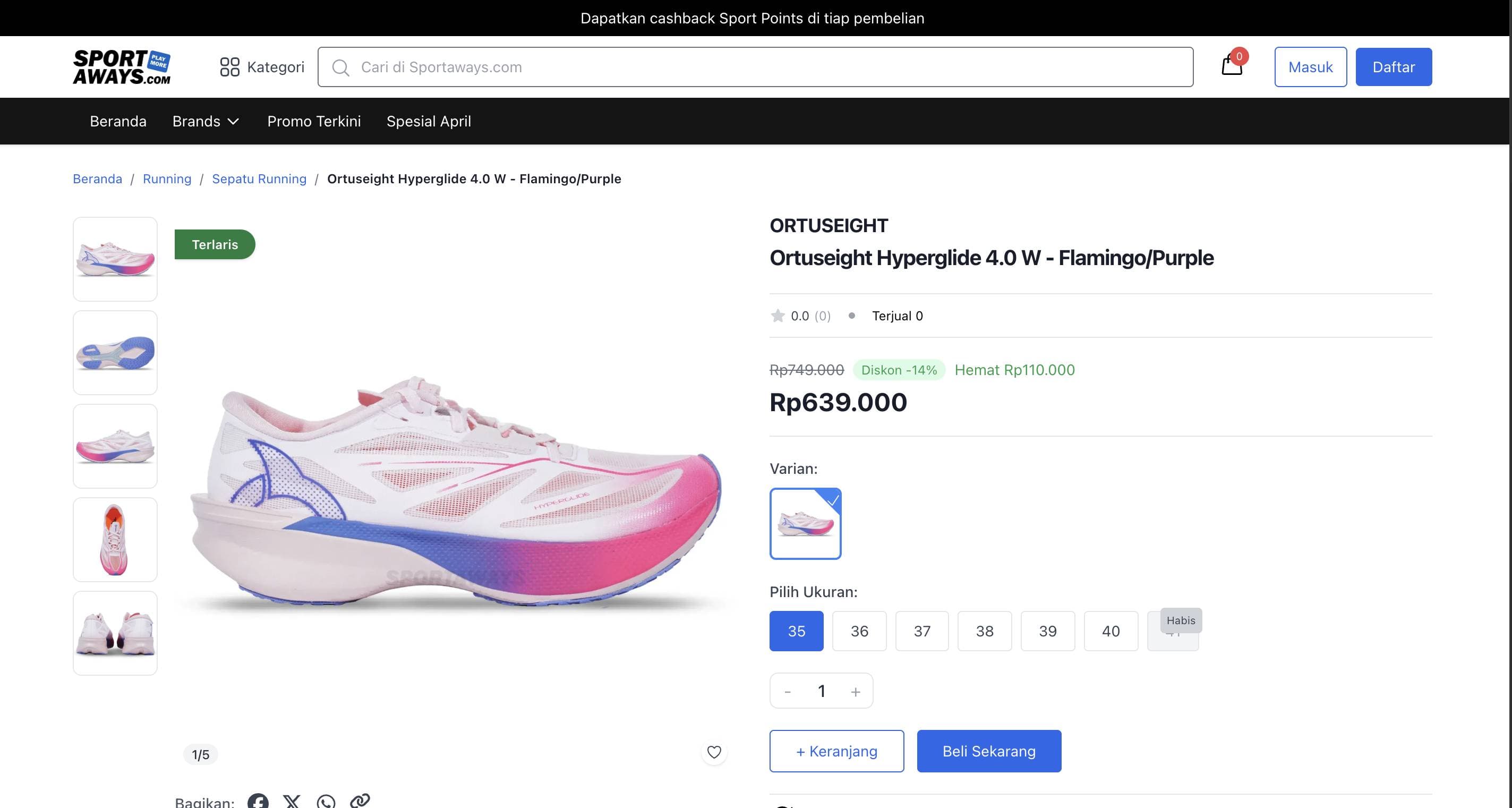Increase quantity with the plus stepper
The height and width of the screenshot is (808, 1512).
856,691
